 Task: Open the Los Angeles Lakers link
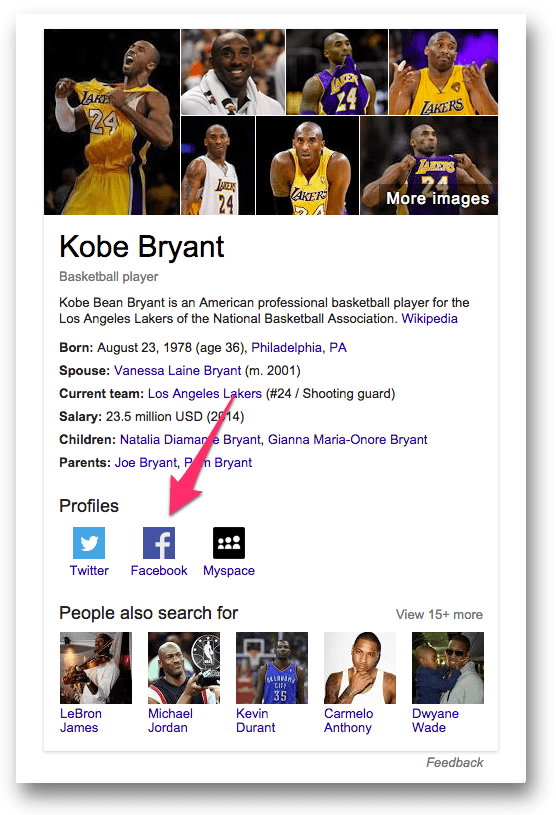(205, 393)
